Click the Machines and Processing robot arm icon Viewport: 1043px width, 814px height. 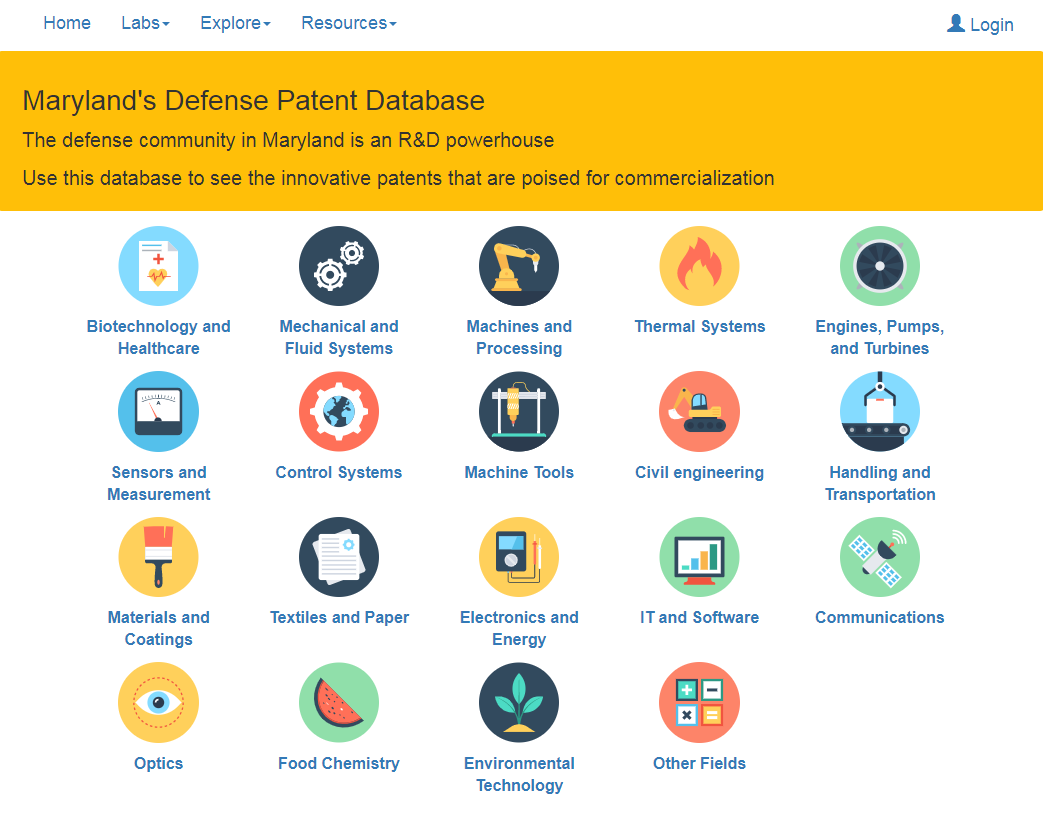[519, 266]
